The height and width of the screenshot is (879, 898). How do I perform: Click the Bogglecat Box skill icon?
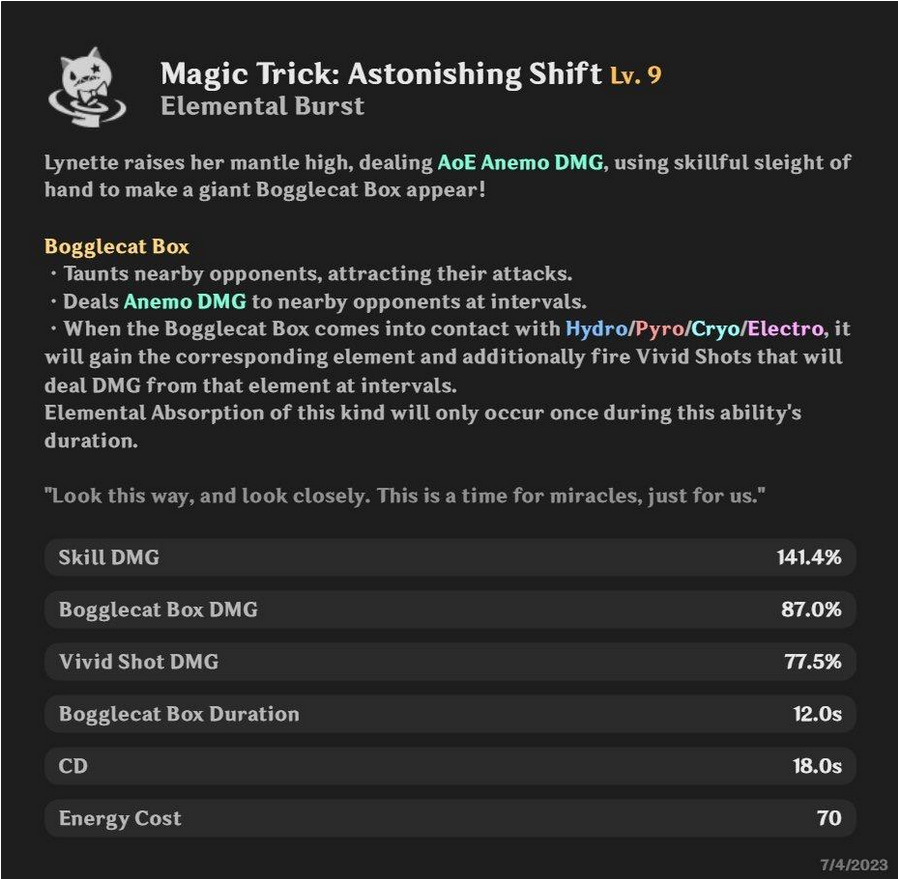pyautogui.click(x=87, y=88)
